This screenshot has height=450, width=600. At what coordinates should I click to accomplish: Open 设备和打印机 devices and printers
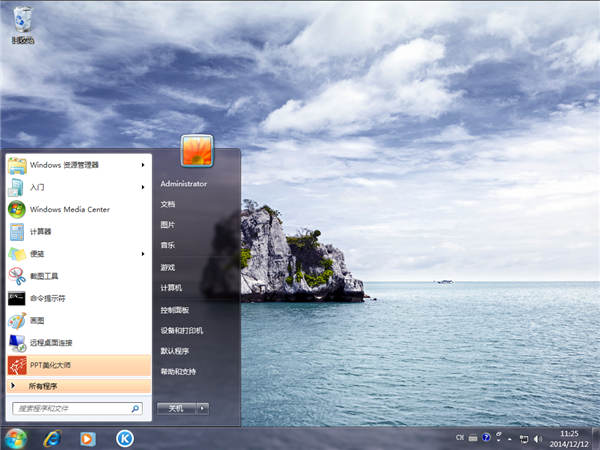click(182, 331)
